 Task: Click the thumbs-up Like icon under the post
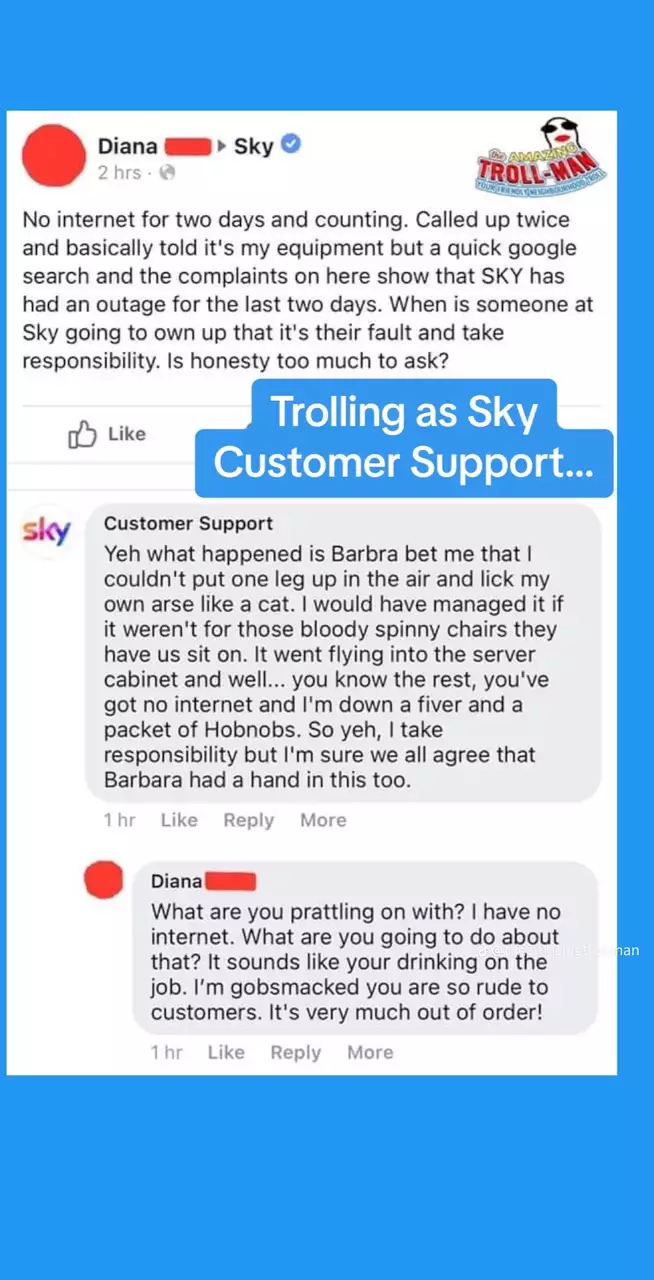[x=81, y=435]
